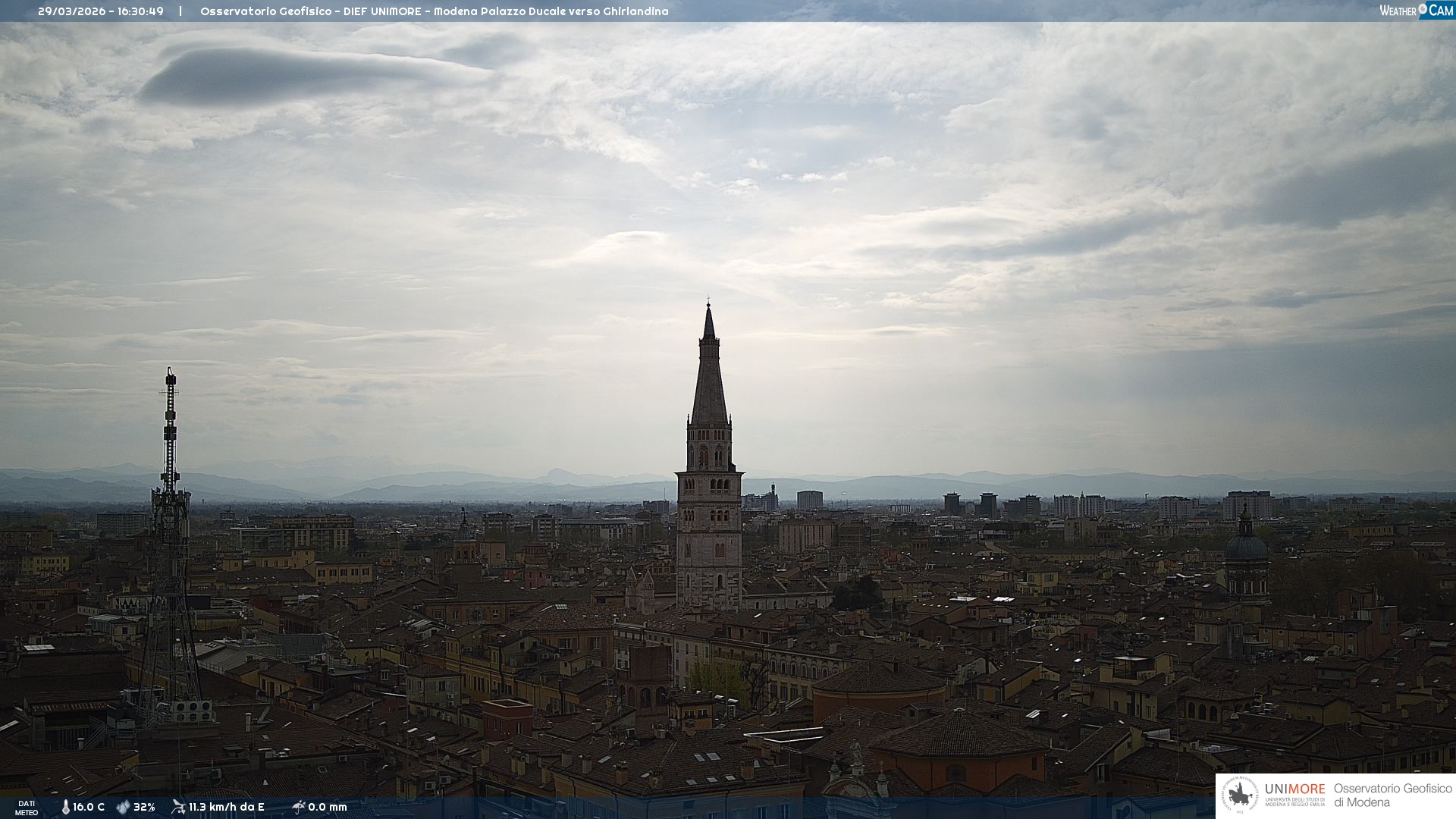Click the WeatherCam lens icon in logo
The width and height of the screenshot is (1456, 819).
coord(1423,9)
